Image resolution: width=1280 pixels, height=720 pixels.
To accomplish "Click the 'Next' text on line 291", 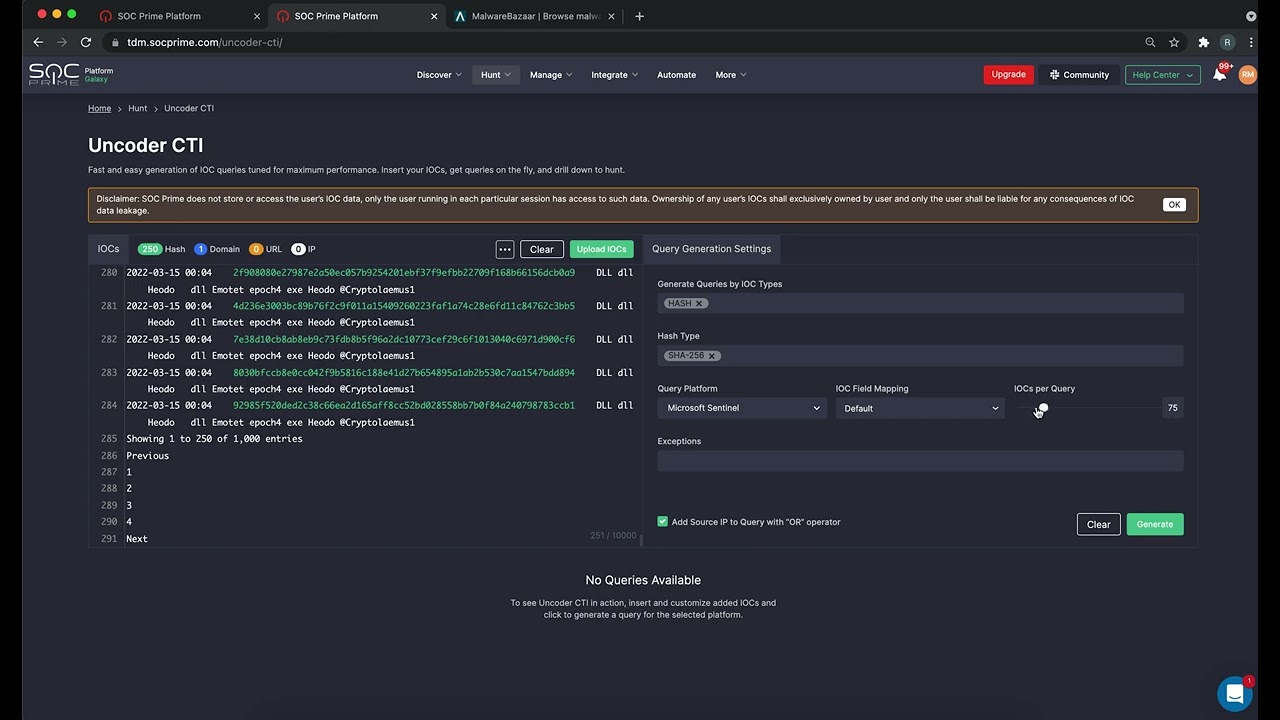I will pos(137,539).
